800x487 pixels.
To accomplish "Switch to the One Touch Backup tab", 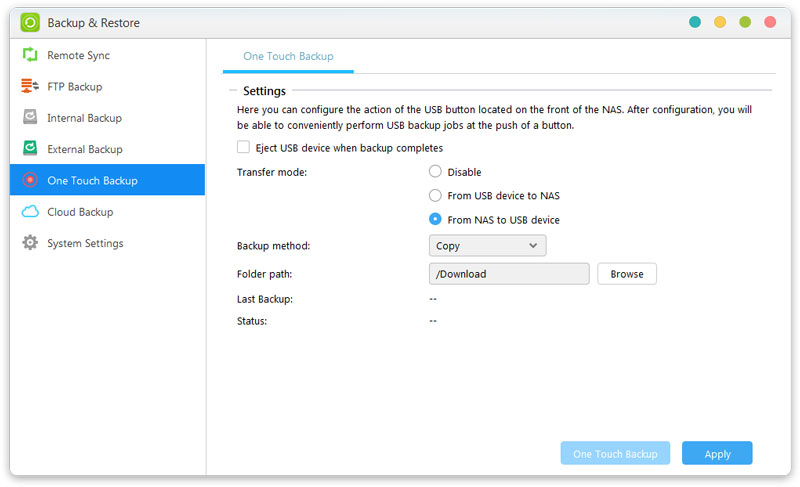I will click(288, 57).
